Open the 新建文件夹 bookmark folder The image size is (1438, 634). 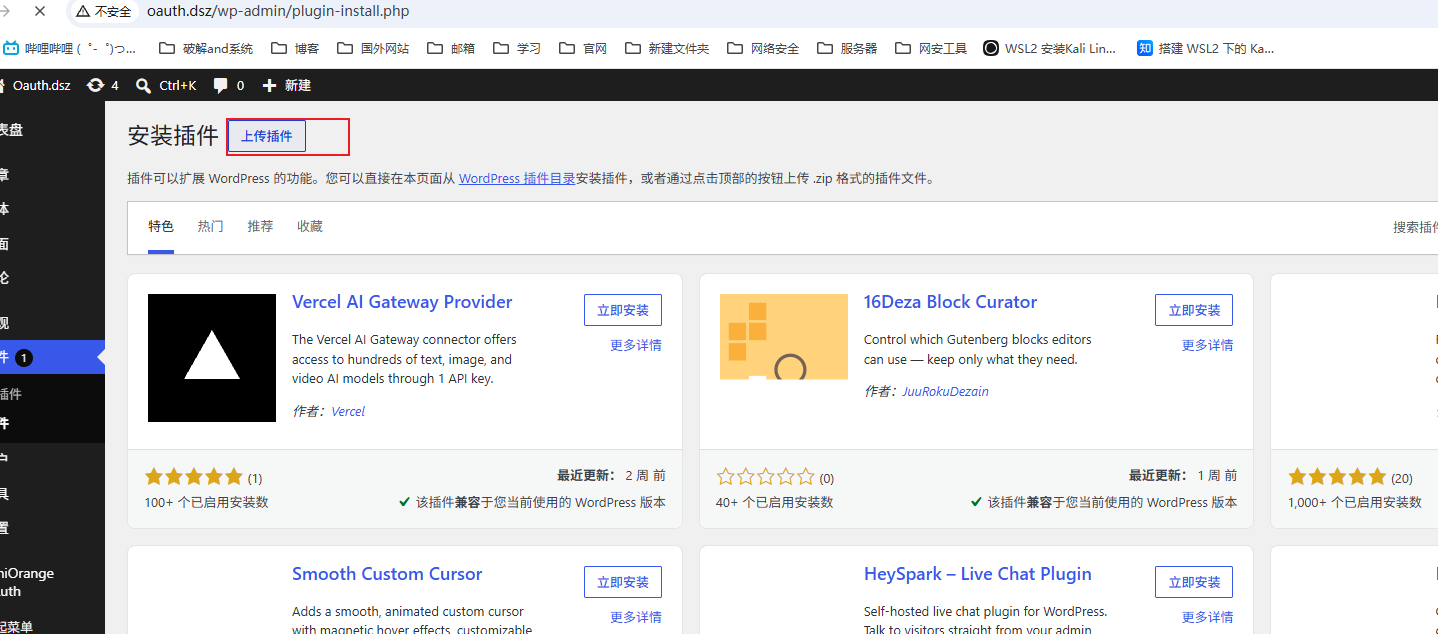pyautogui.click(x=666, y=48)
